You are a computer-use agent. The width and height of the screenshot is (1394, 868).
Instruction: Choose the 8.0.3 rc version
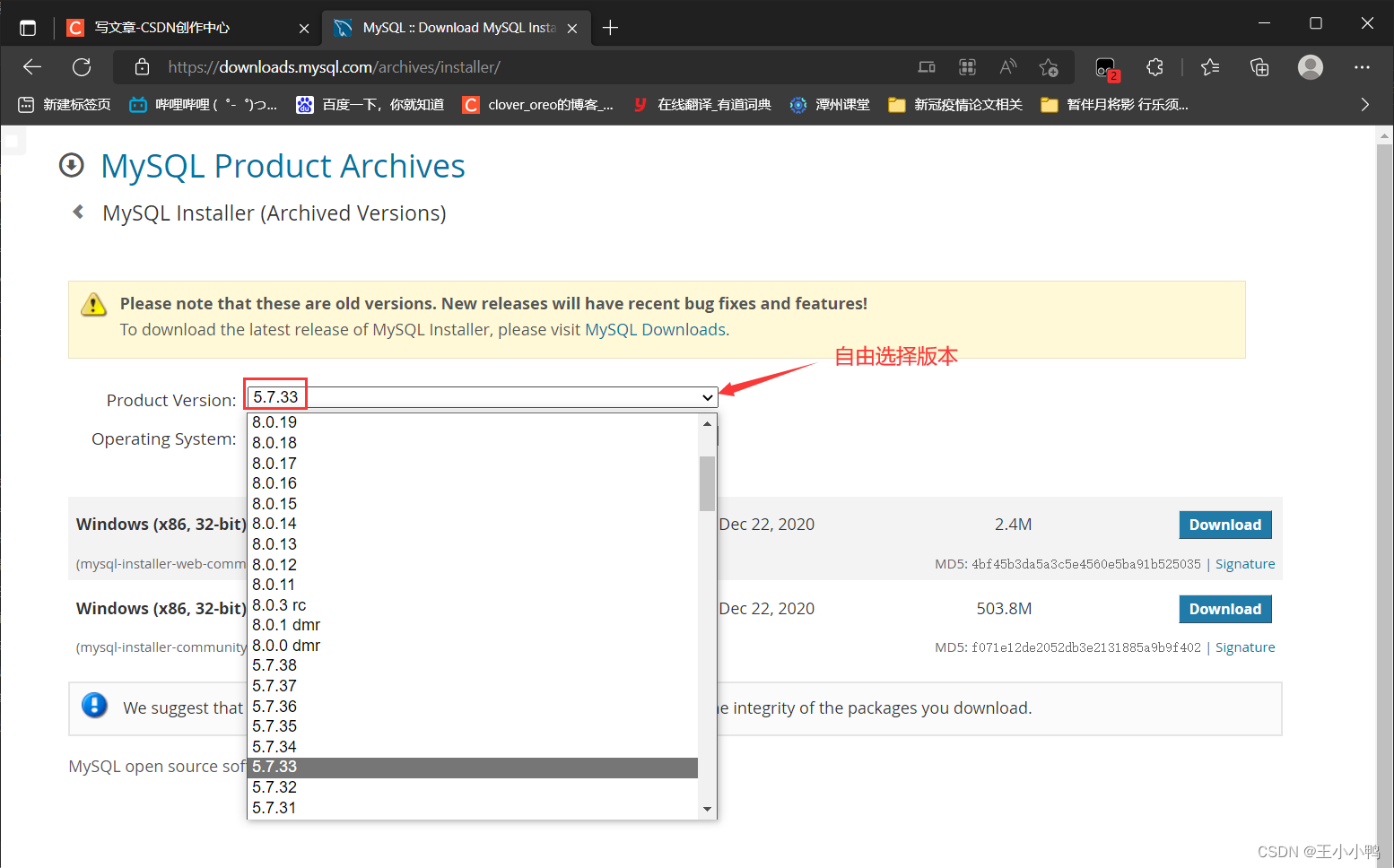pyautogui.click(x=473, y=605)
